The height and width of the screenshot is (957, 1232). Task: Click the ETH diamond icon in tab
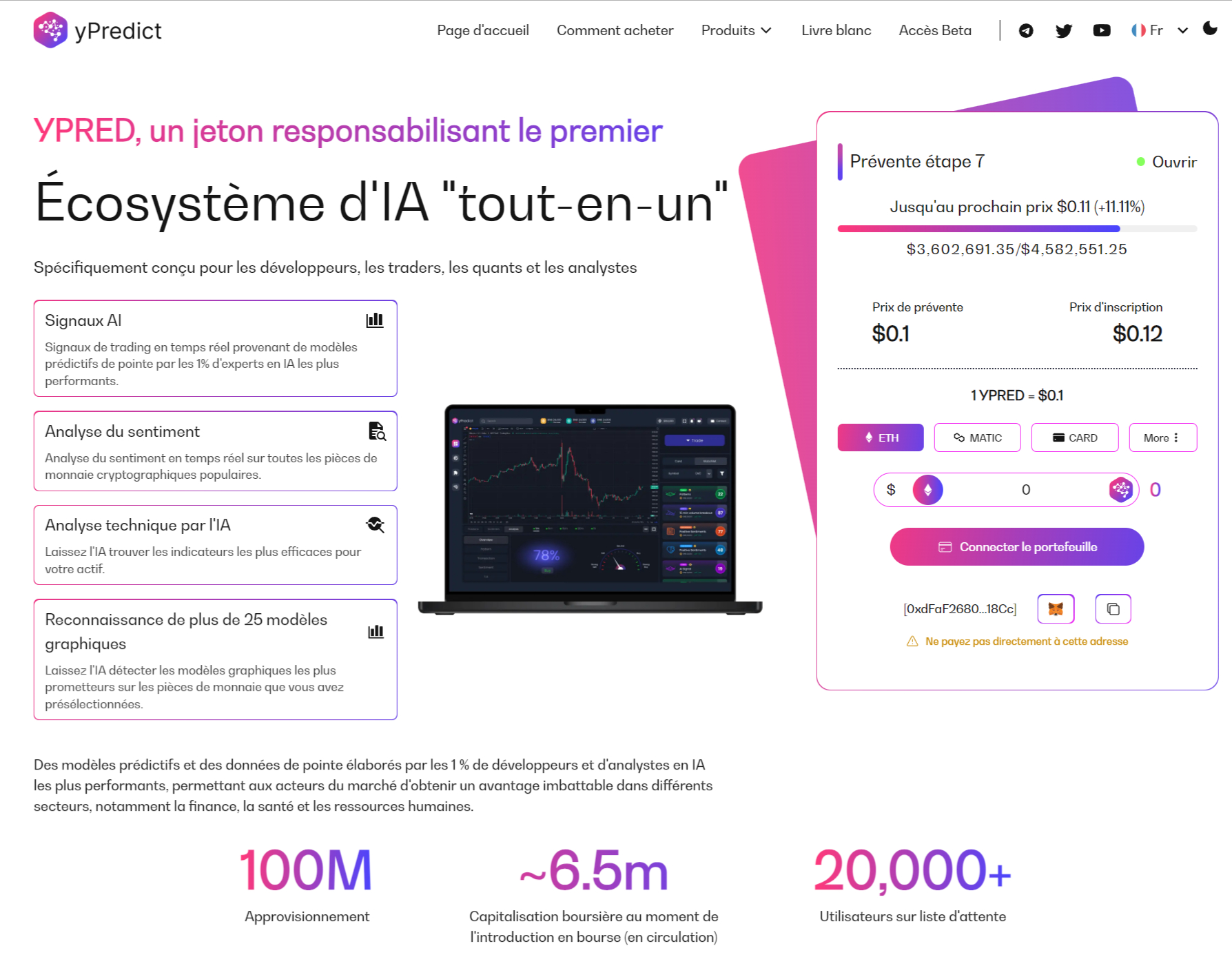pos(869,438)
